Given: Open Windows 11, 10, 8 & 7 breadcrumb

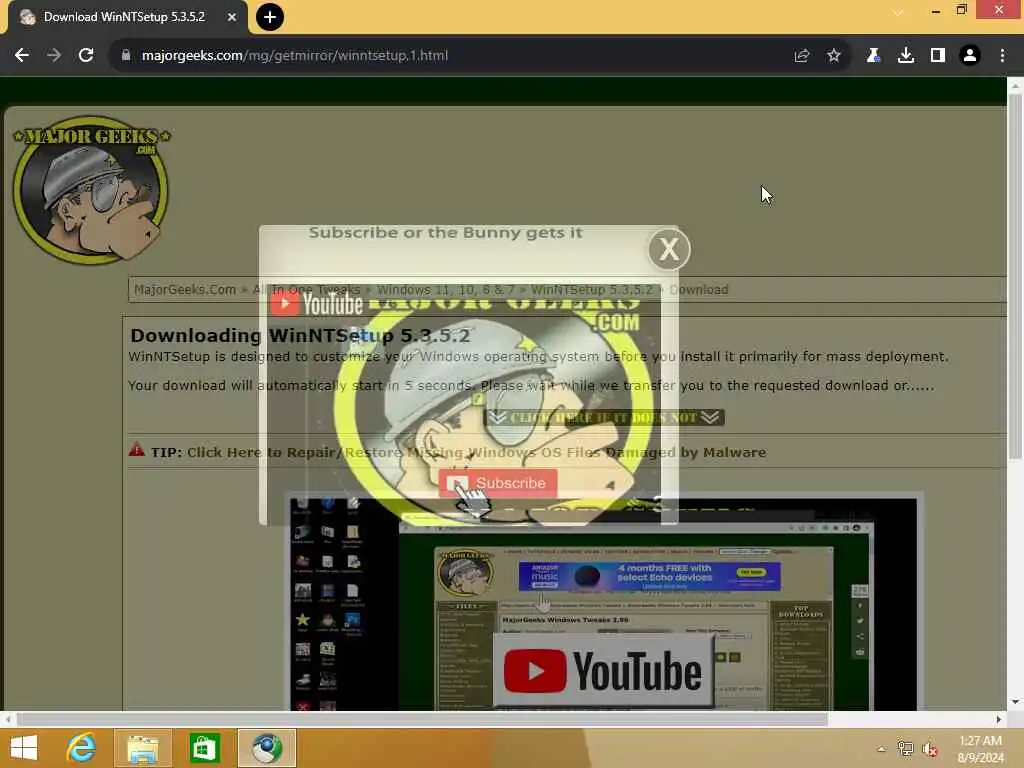Looking at the screenshot, I should 445,289.
